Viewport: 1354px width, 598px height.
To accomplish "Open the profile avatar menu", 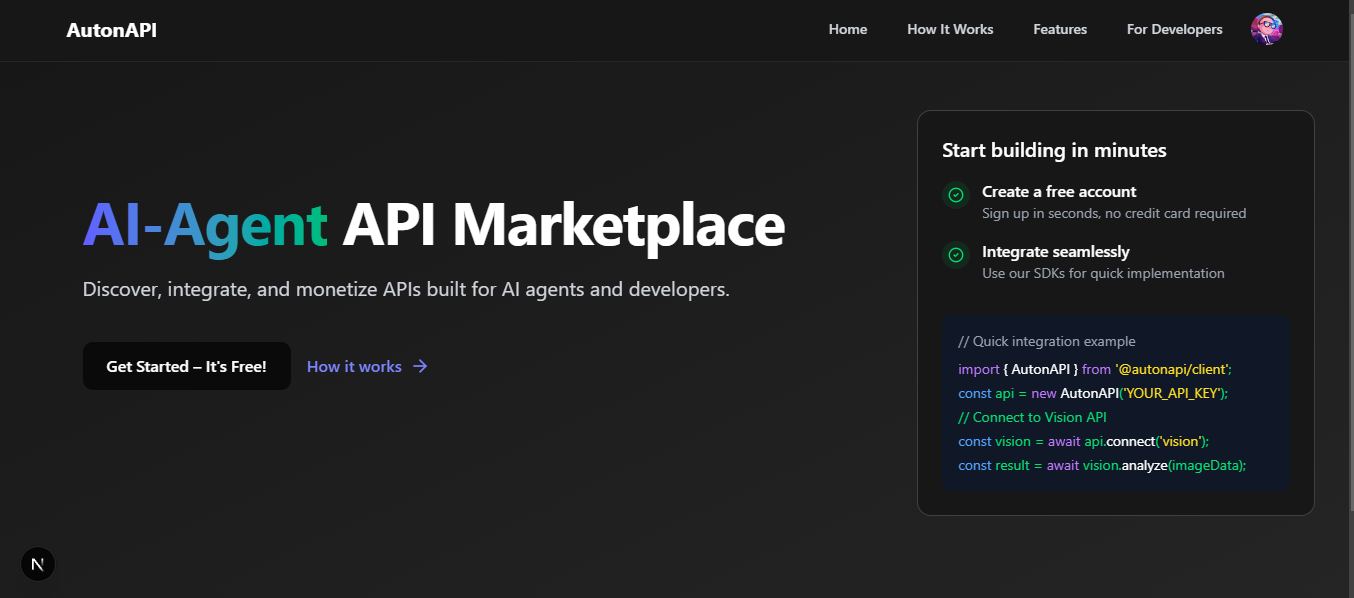I will [1266, 29].
